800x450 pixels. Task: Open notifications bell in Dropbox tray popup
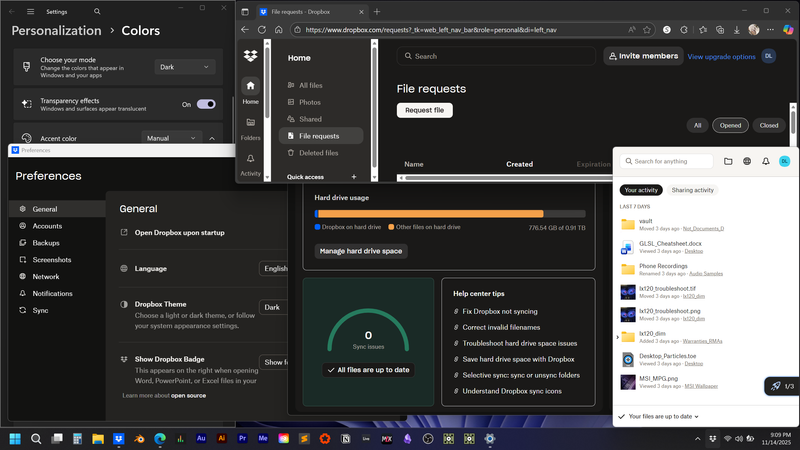pyautogui.click(x=766, y=161)
